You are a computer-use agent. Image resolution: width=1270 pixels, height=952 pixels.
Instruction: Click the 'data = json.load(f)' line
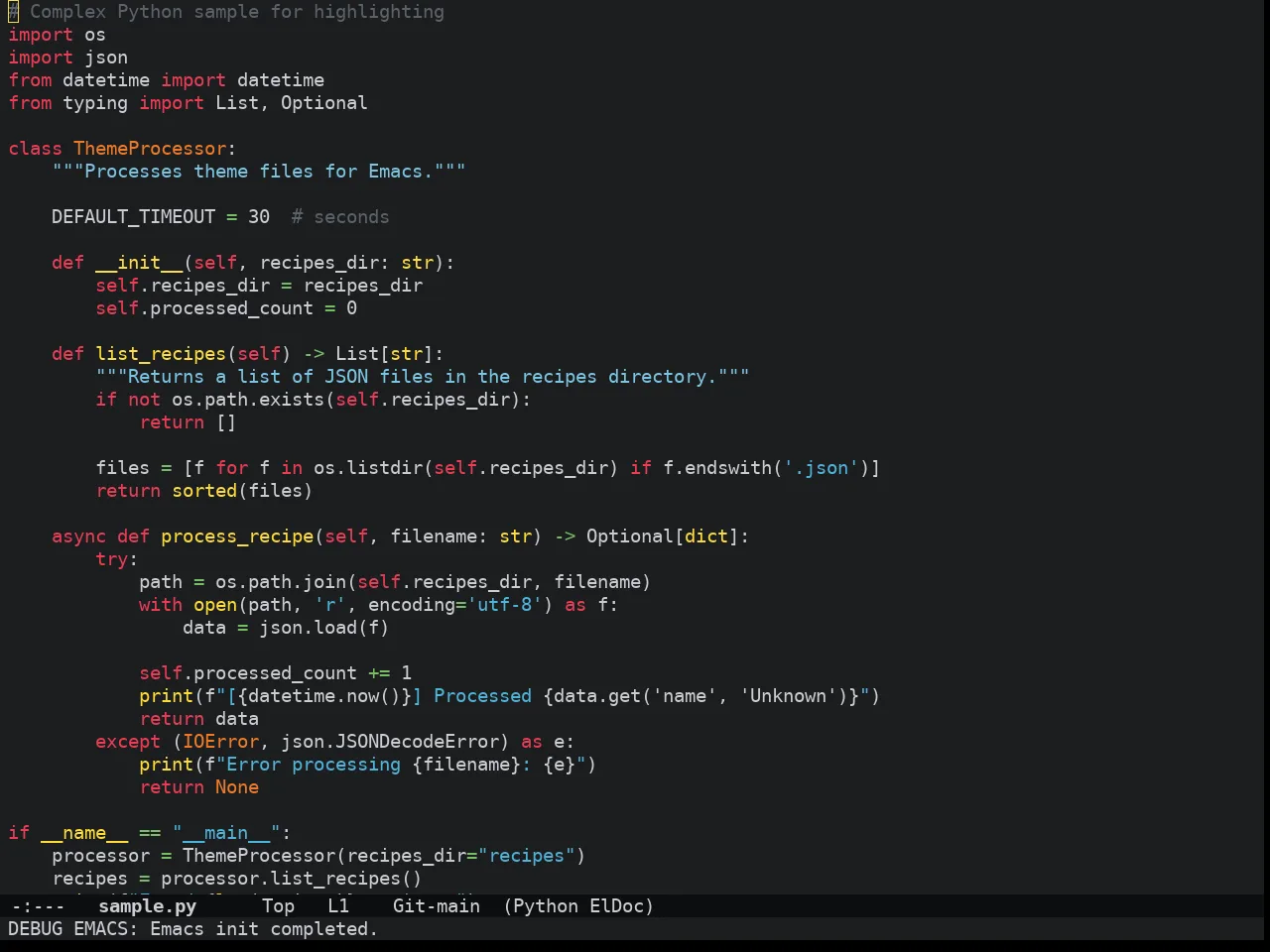click(286, 628)
